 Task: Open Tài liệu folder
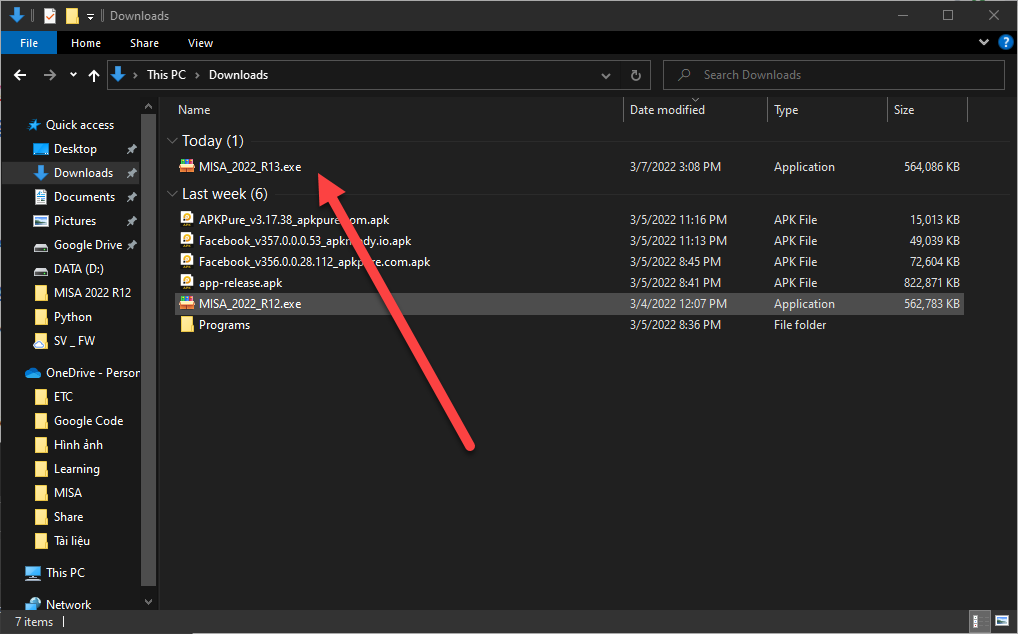[x=62, y=541]
